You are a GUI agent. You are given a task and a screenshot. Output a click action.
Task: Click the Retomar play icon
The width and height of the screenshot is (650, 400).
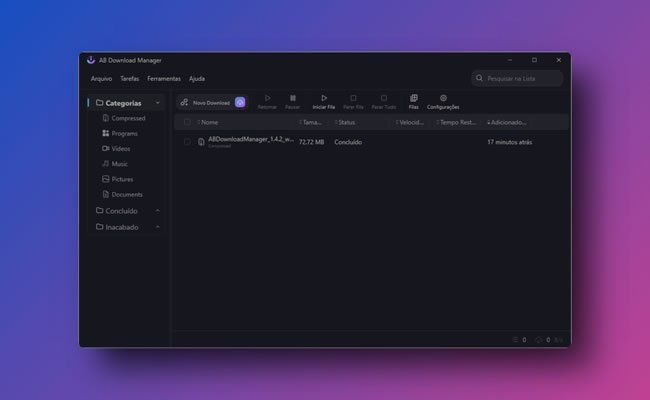click(267, 98)
